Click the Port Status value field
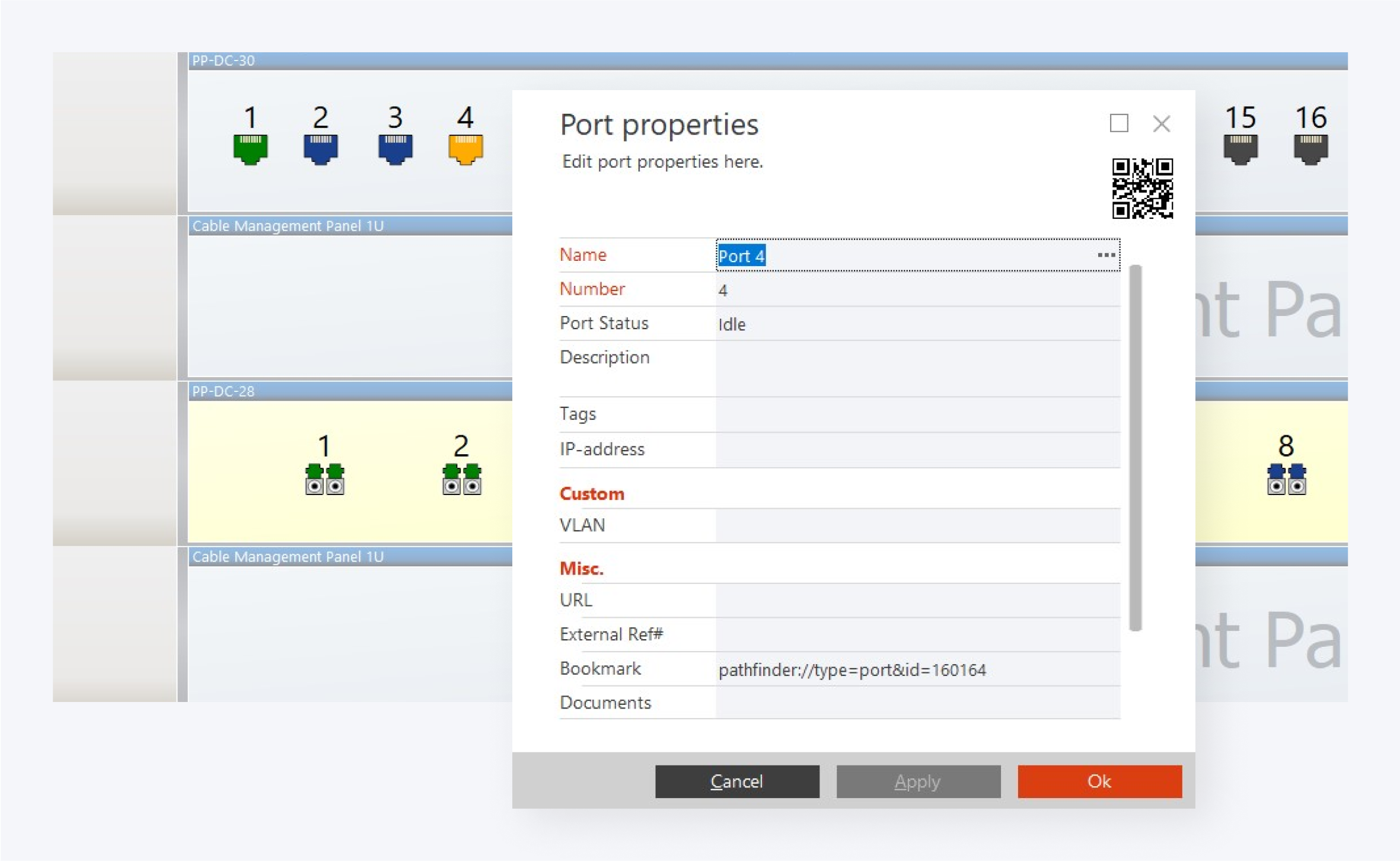Screen dimensions: 1400x868 tap(917, 324)
